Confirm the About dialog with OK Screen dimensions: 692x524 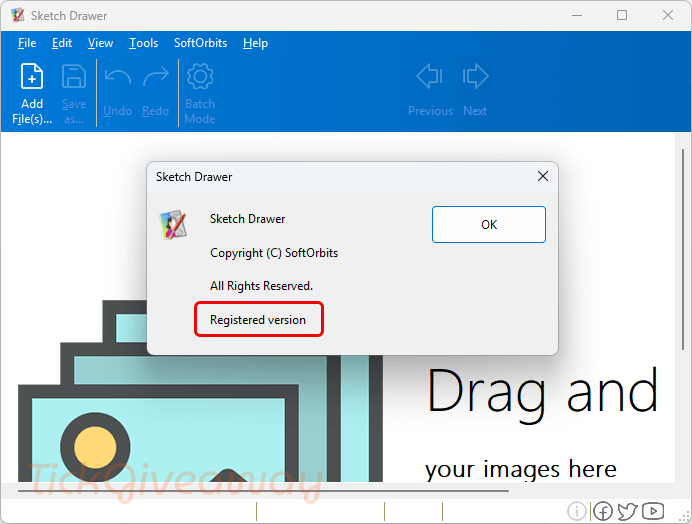489,224
